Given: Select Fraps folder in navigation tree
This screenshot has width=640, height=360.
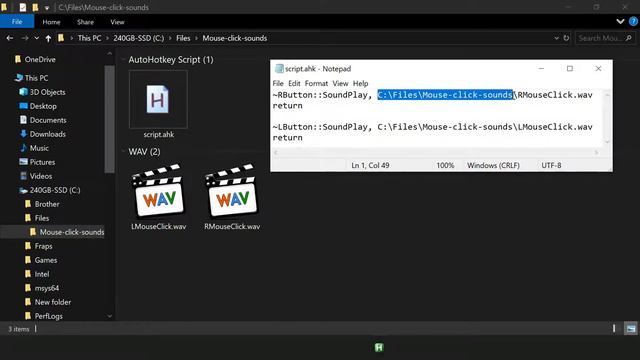Looking at the screenshot, I should tap(43, 246).
